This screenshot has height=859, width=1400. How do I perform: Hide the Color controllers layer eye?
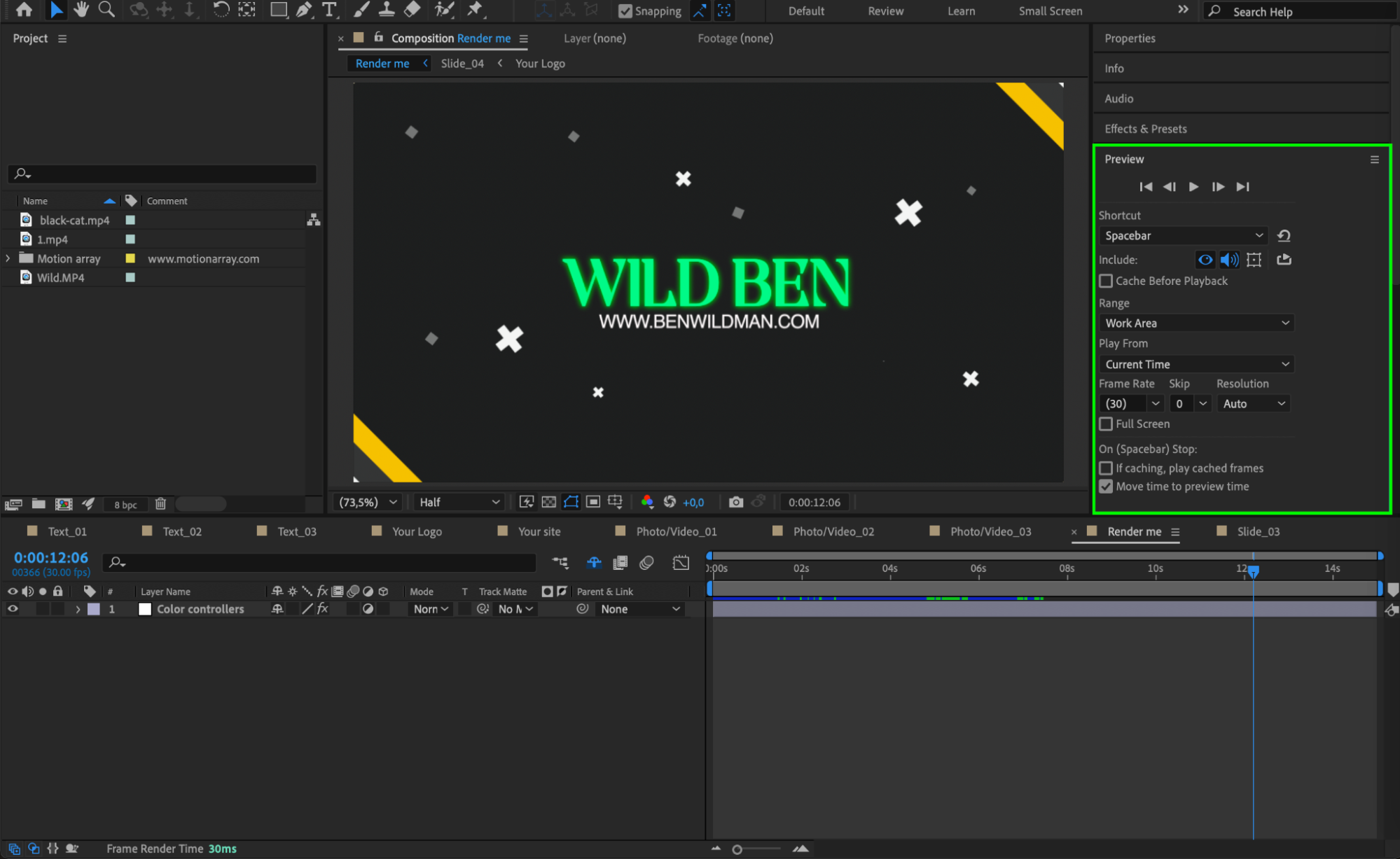click(x=13, y=609)
